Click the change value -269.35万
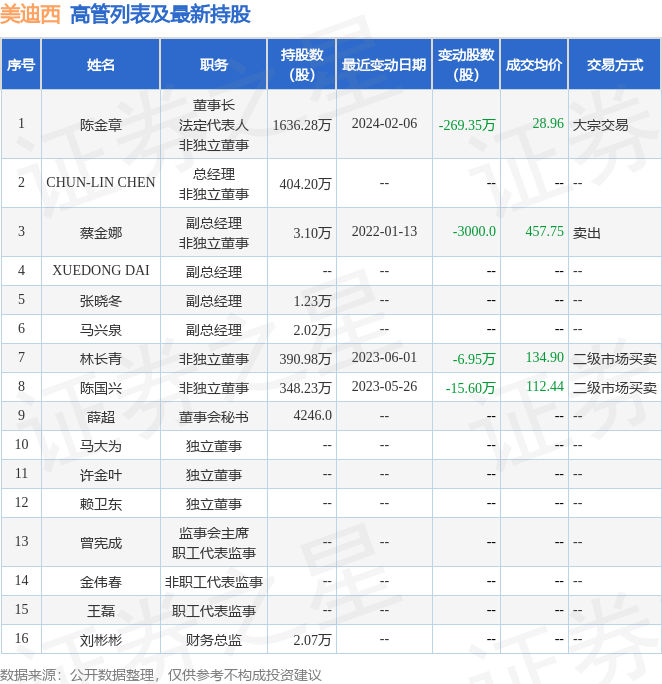Image resolution: width=662 pixels, height=684 pixels. click(x=467, y=125)
